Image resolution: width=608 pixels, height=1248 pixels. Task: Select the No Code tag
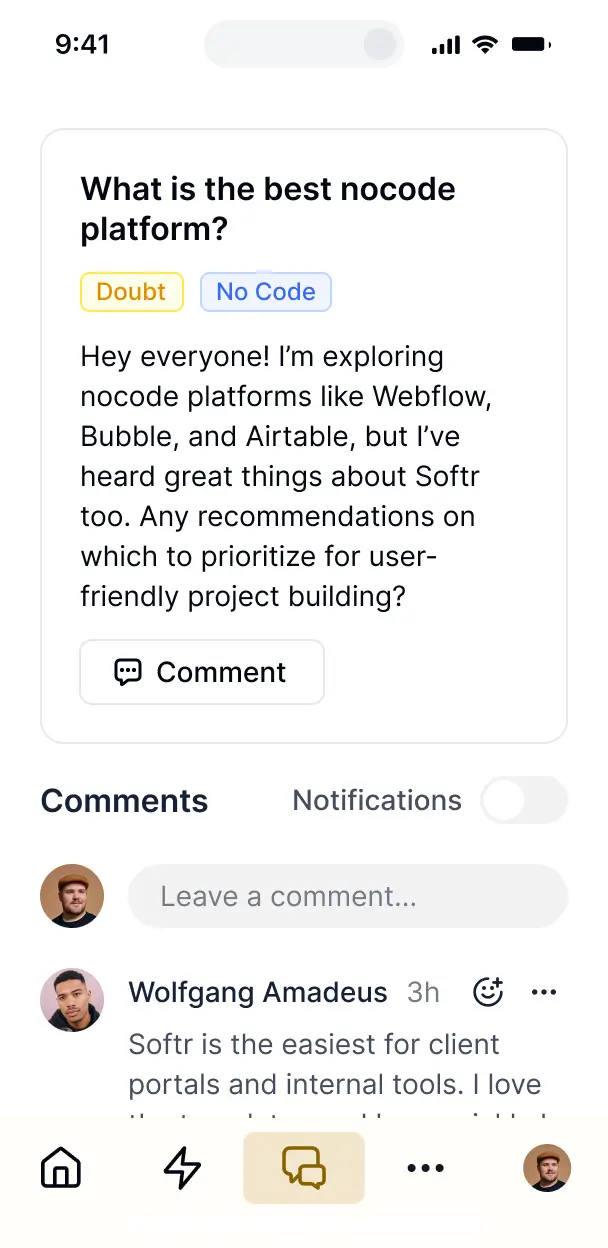[265, 291]
